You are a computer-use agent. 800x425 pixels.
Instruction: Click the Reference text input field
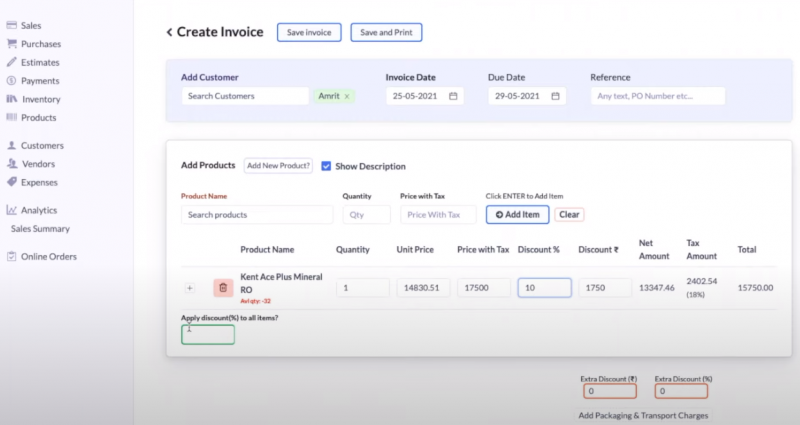tap(657, 97)
